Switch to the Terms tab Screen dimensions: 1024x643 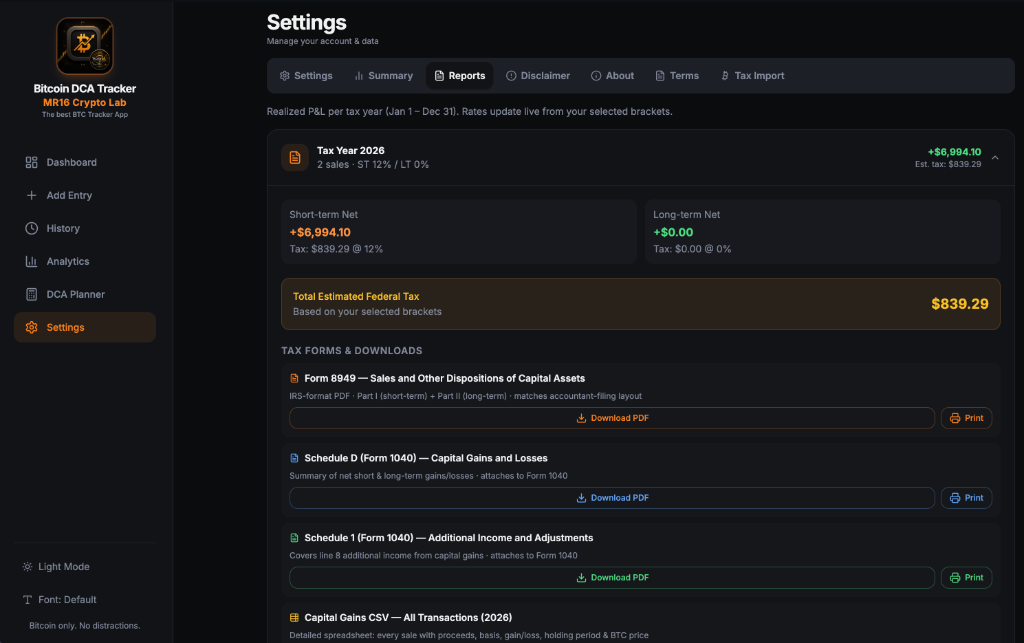coord(677,76)
